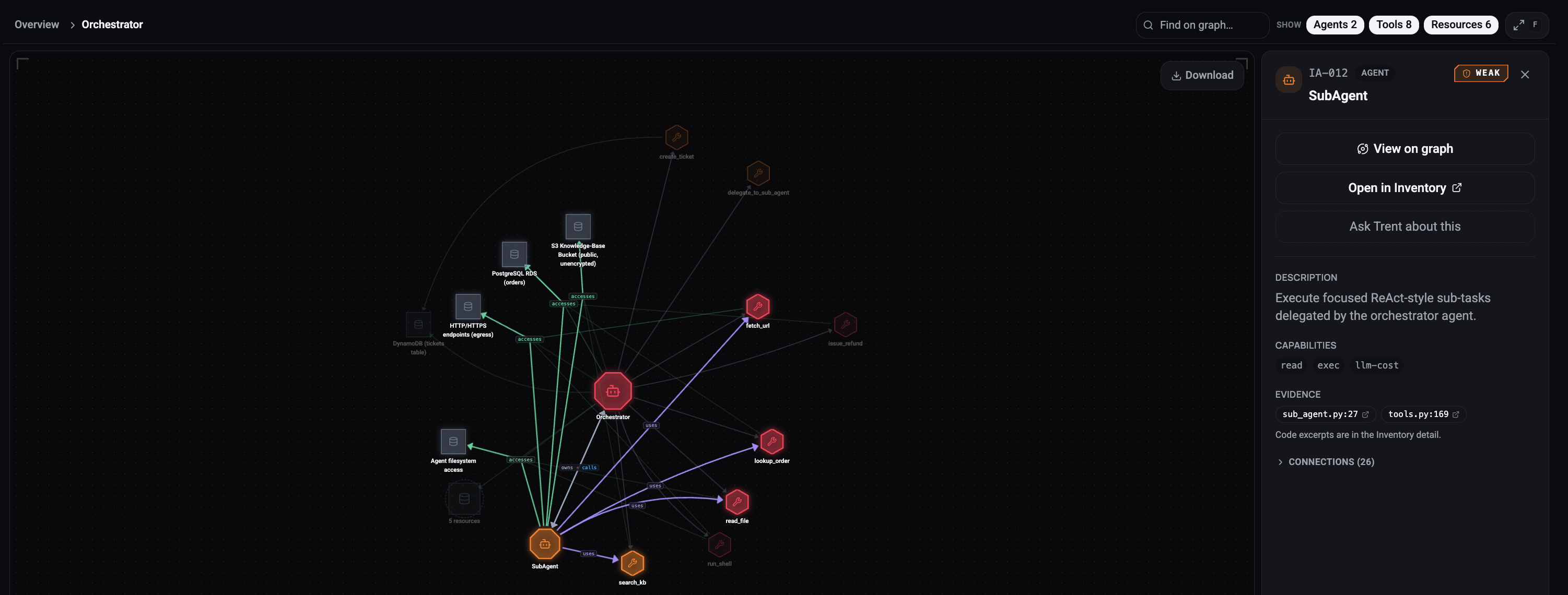The width and height of the screenshot is (1568, 595).
Task: Open tools.py:169 evidence link
Action: click(1423, 414)
